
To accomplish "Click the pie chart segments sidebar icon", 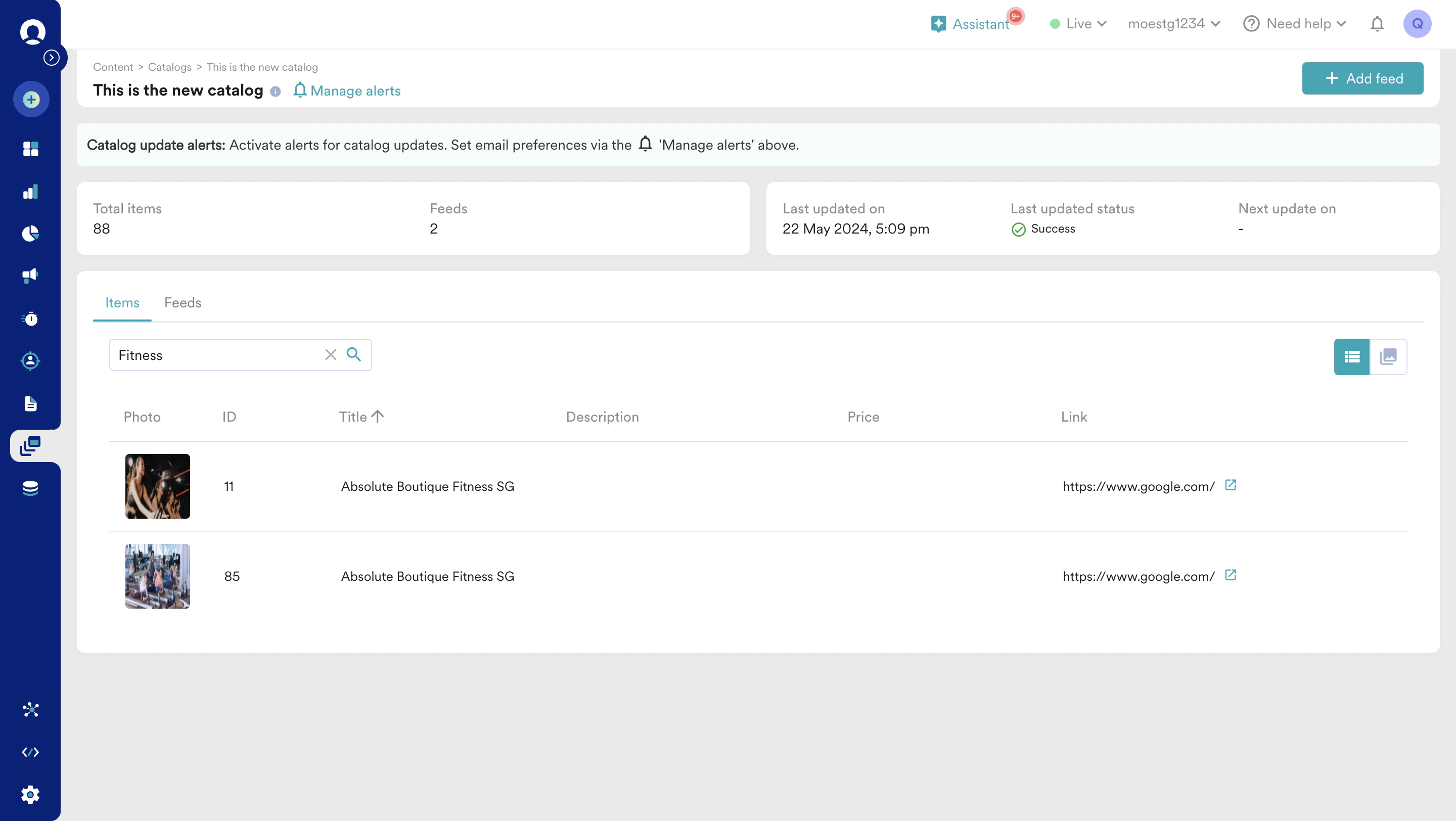I will point(30,234).
